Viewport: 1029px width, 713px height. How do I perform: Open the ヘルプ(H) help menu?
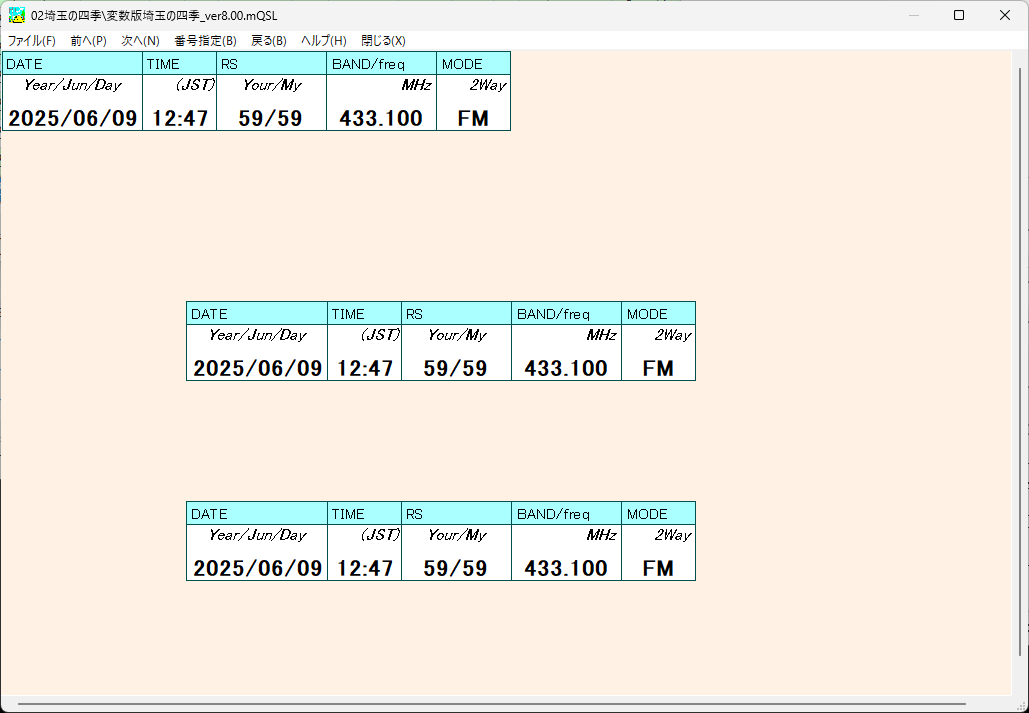pyautogui.click(x=324, y=41)
